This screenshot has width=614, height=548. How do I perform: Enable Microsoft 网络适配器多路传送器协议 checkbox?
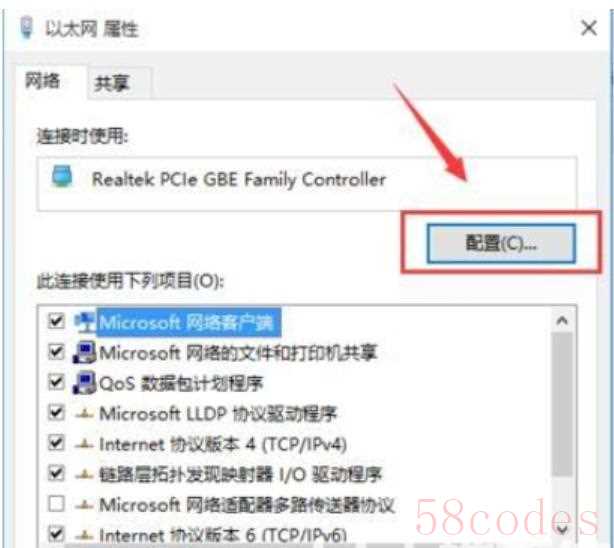56,504
